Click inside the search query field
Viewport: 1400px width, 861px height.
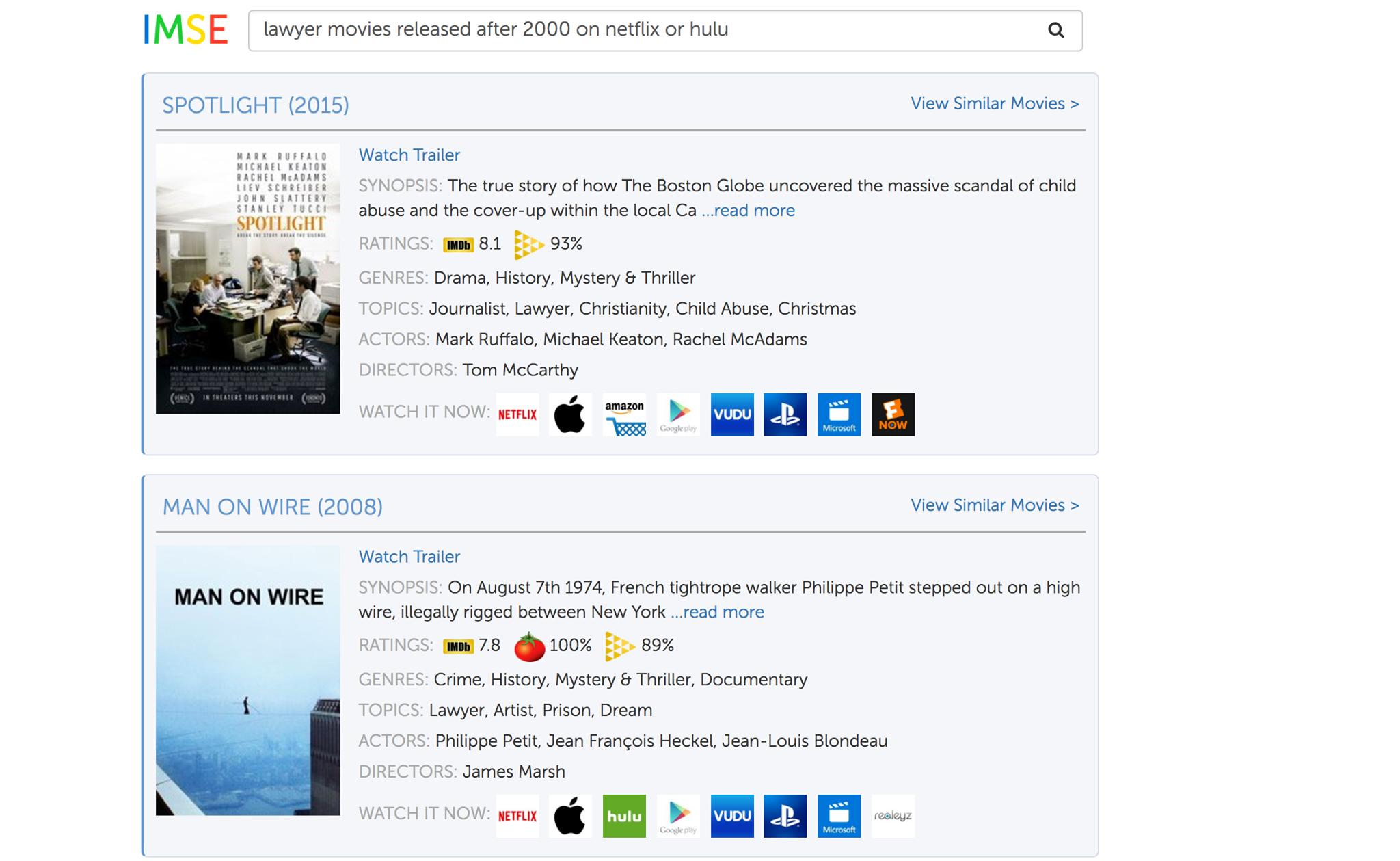tap(615, 29)
